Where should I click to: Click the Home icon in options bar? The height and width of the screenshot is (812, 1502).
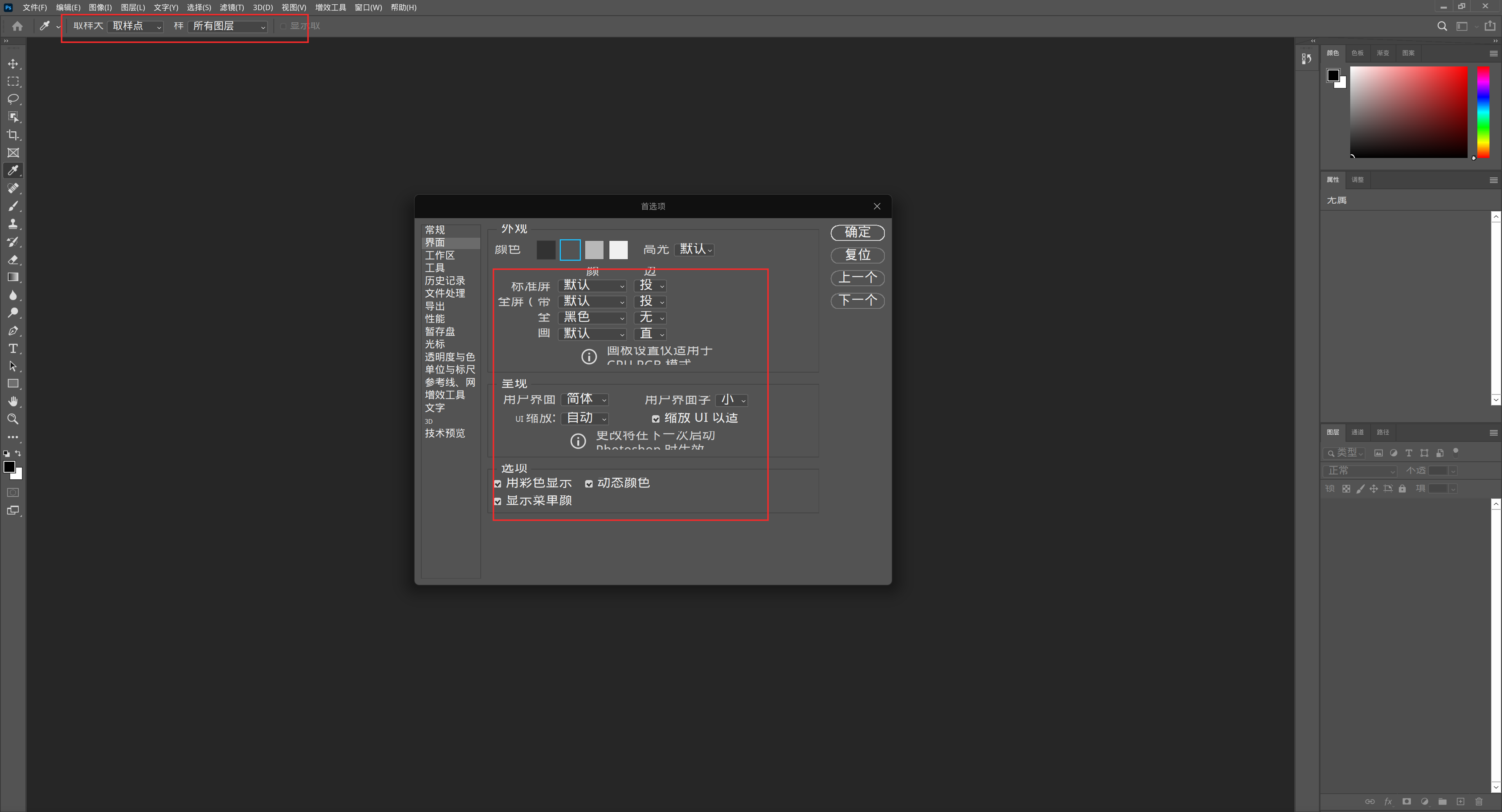18,26
